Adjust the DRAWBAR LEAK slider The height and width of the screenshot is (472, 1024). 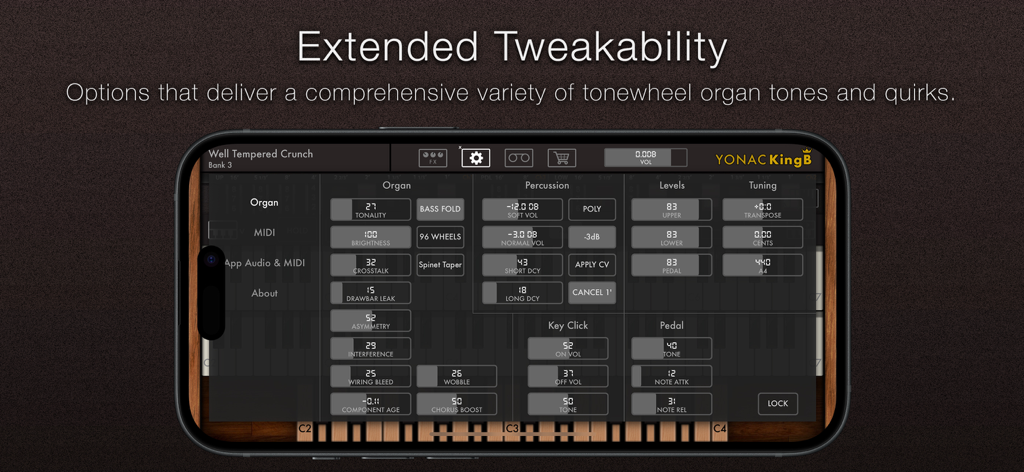[x=370, y=292]
